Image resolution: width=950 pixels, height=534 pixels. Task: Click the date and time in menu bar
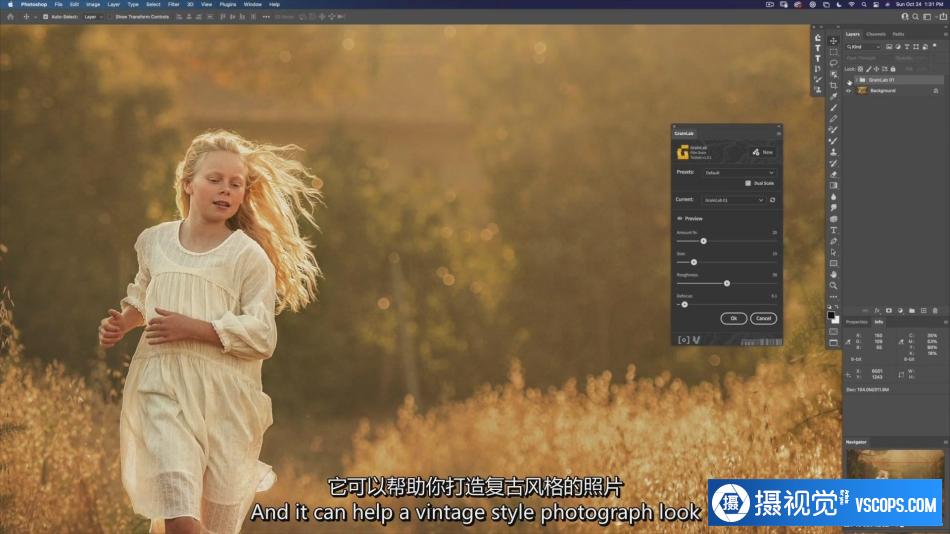(x=920, y=4)
